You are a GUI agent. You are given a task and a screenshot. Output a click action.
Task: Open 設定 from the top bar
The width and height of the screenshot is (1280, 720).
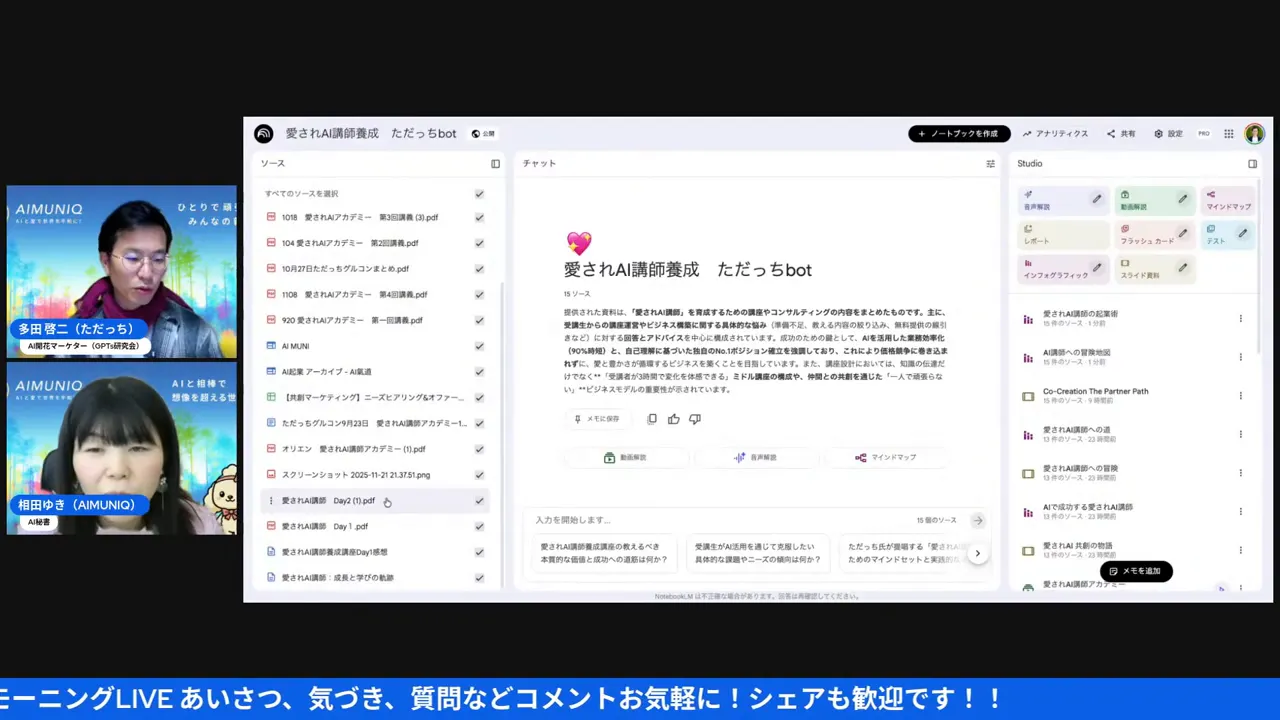(x=1169, y=133)
